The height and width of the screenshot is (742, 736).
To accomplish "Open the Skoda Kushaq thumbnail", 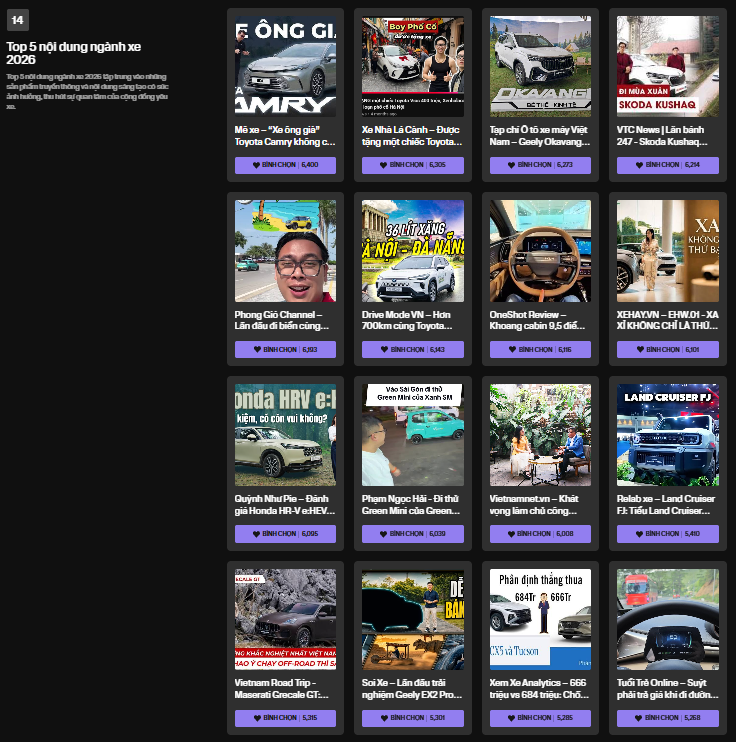I will click(667, 66).
